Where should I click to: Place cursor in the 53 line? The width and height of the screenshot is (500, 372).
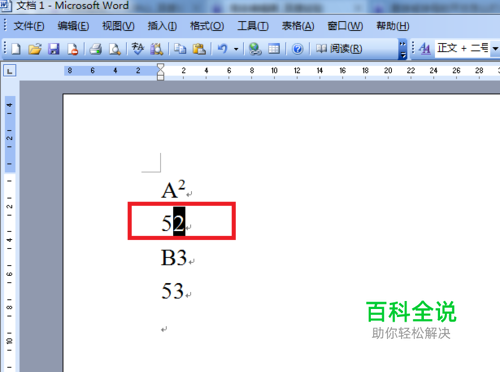[x=173, y=291]
